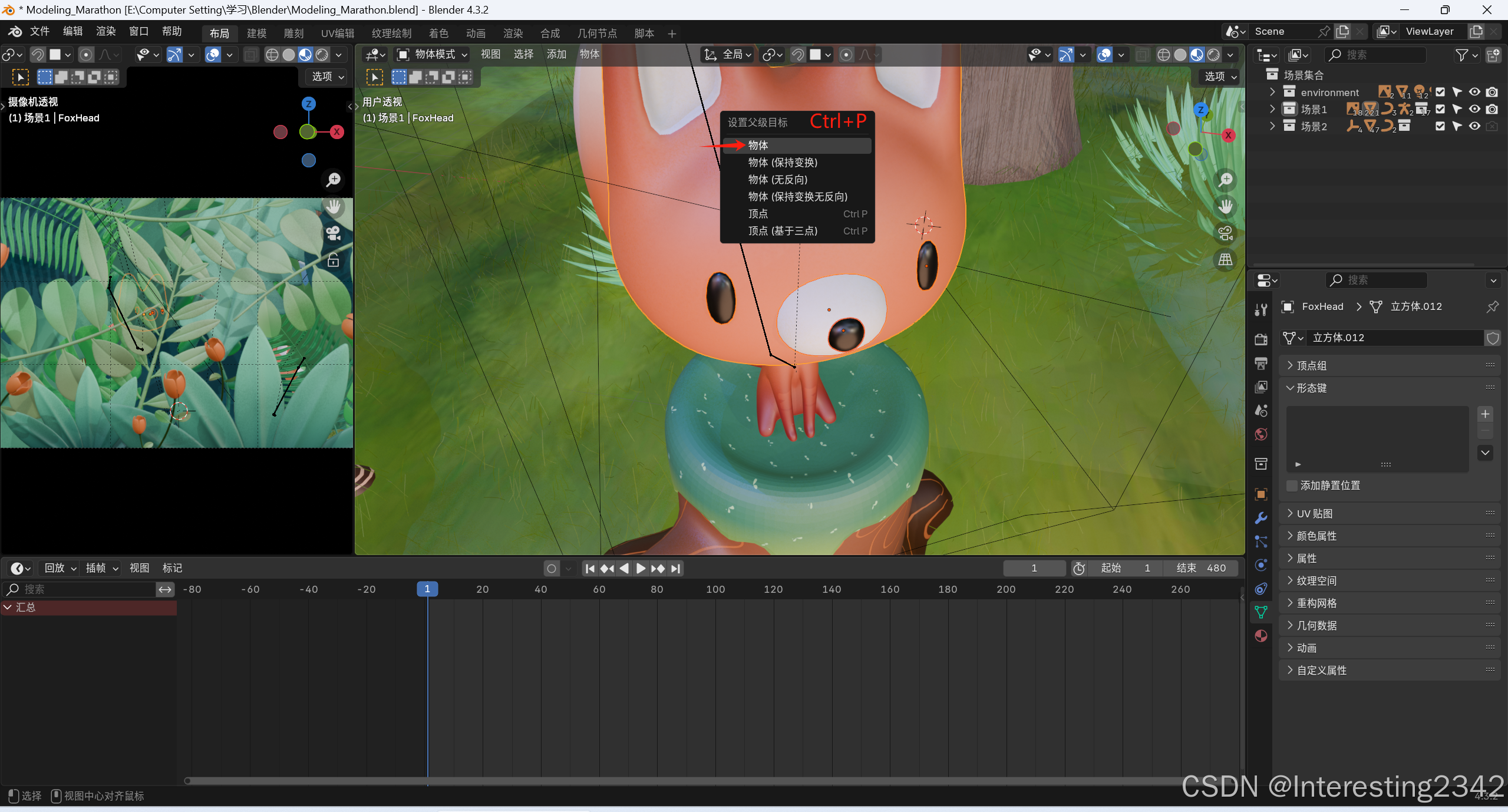Open the World properties tab icon
This screenshot has width=1508, height=812.
click(1260, 435)
